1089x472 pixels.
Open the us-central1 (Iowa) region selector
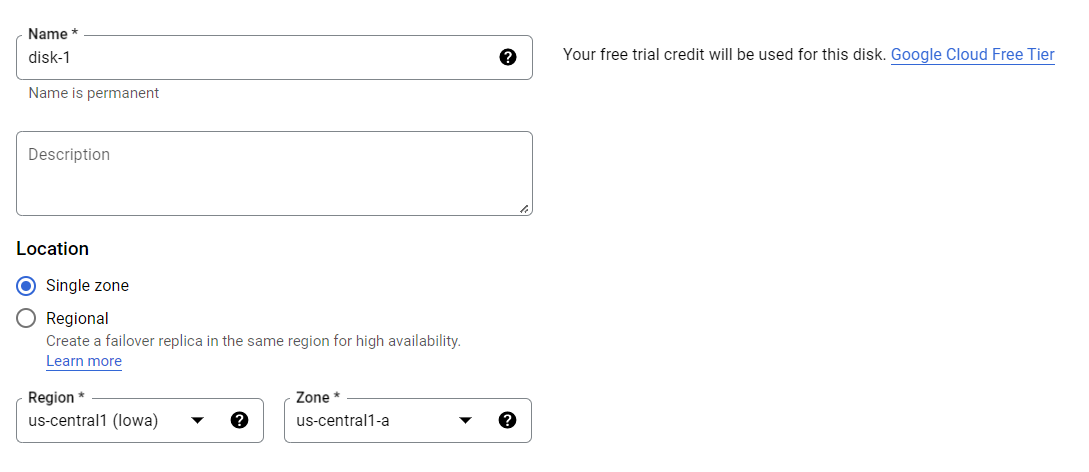140,420
